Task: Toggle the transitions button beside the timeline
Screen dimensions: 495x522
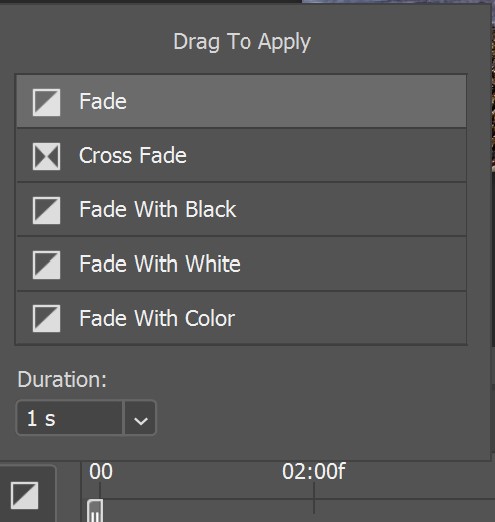Action: [25, 495]
